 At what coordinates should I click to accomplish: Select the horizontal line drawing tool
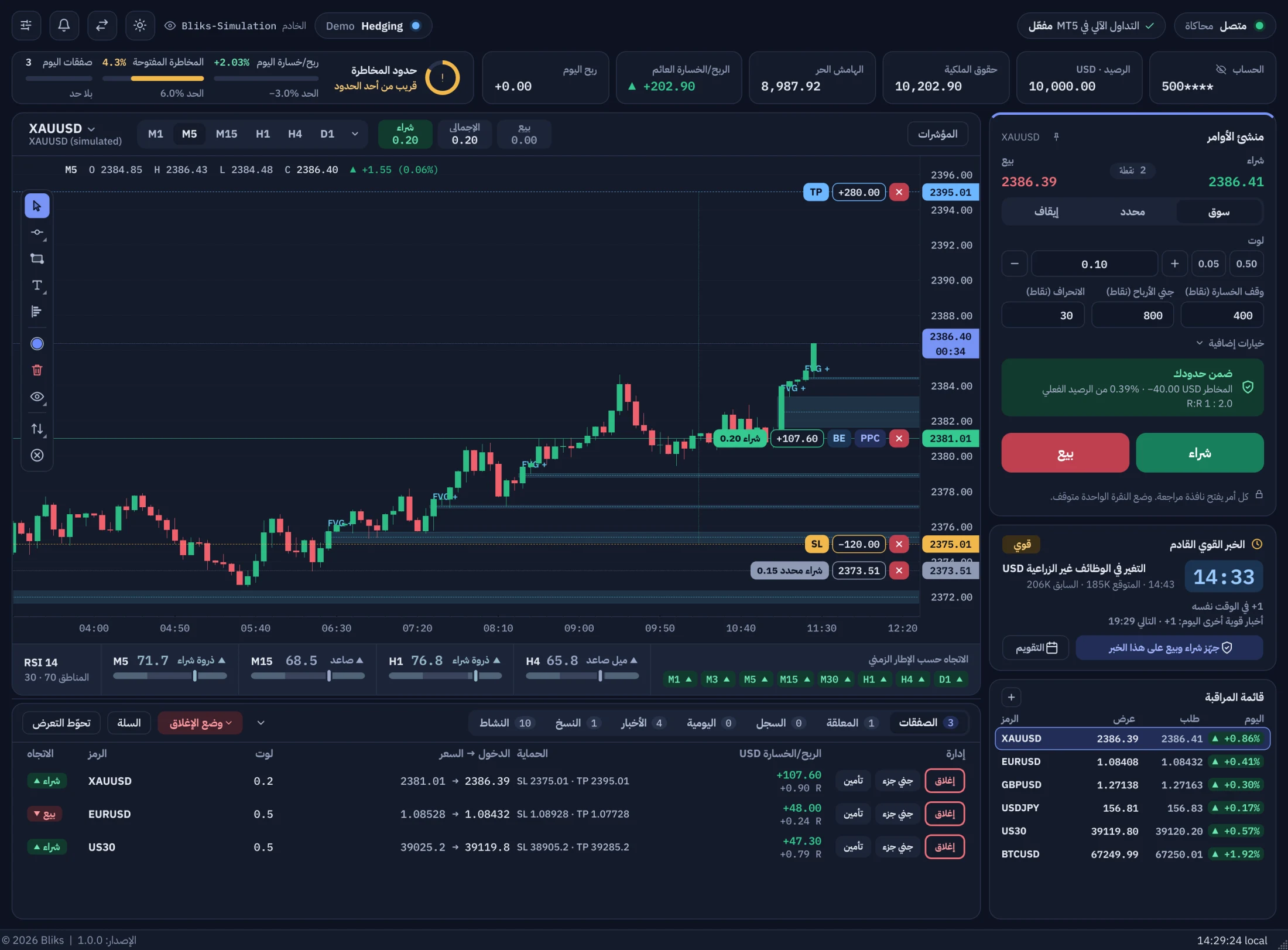click(37, 233)
